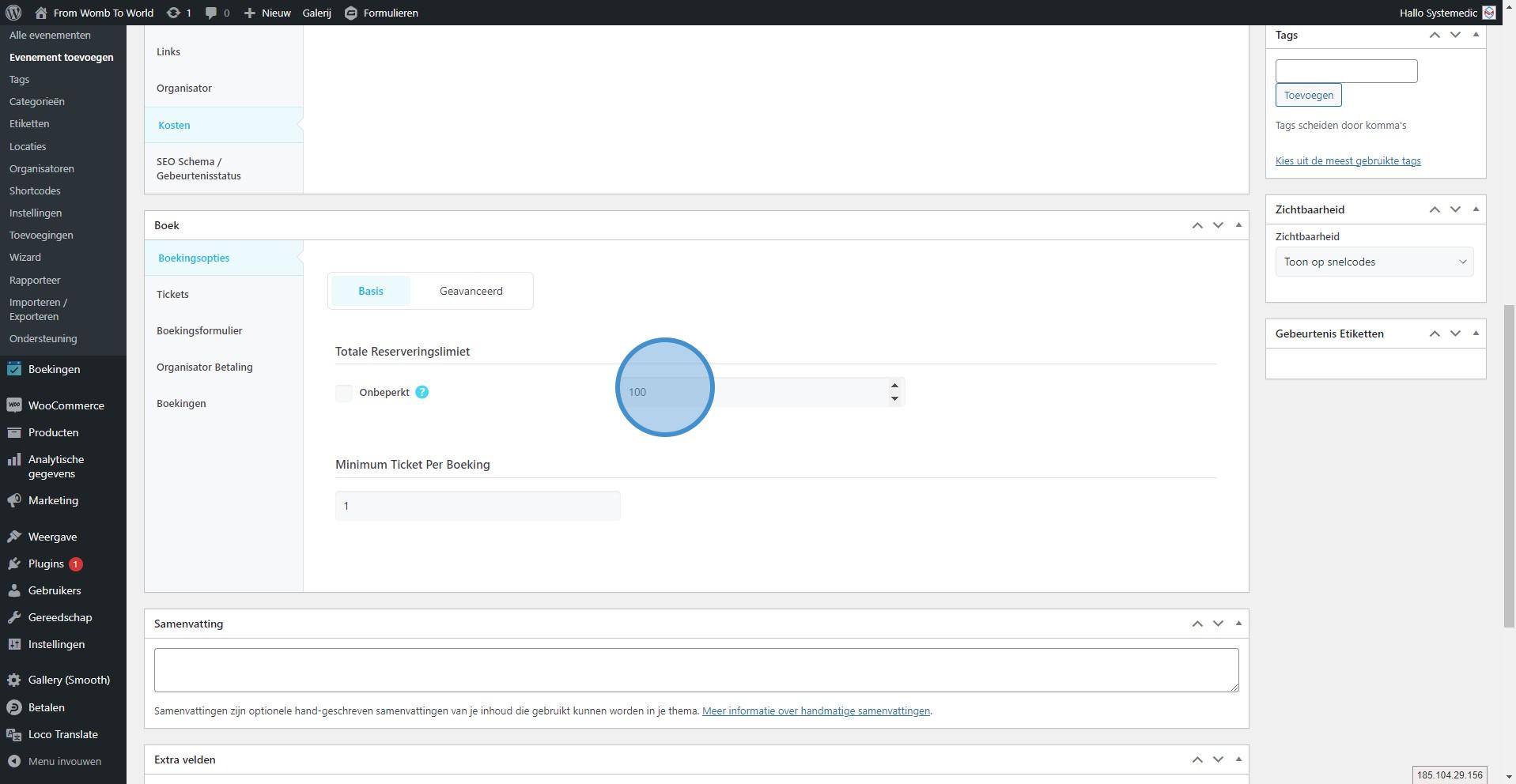Switch to the Geavanceerd tab
This screenshot has height=784, width=1516.
point(471,291)
